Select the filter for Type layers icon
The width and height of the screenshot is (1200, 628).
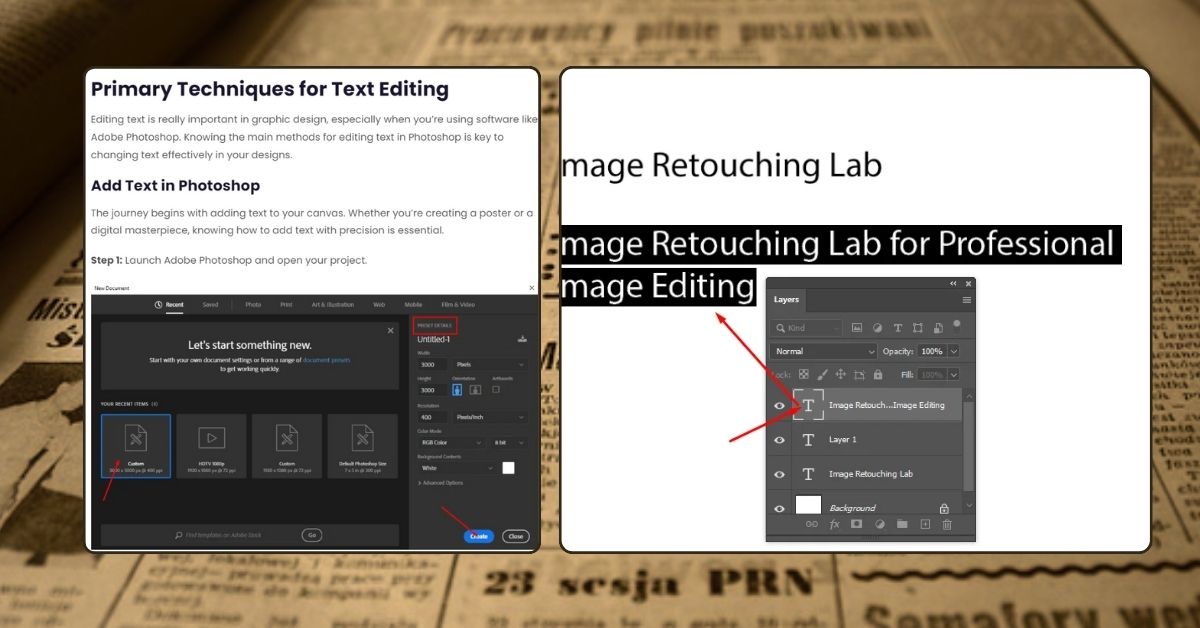898,328
